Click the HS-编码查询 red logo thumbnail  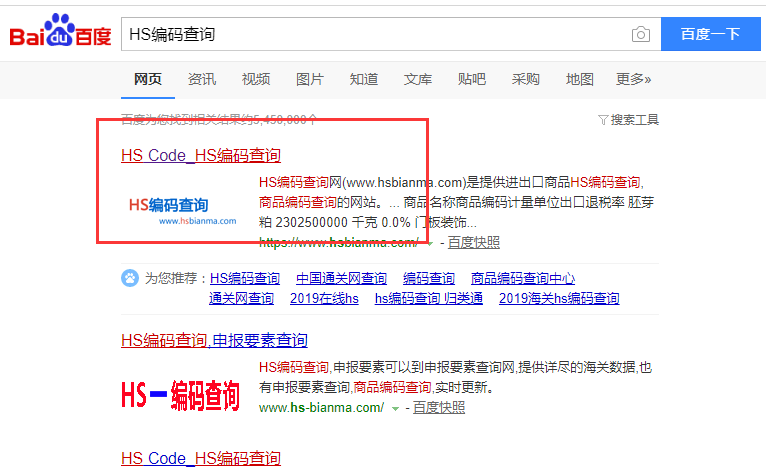coord(181,395)
